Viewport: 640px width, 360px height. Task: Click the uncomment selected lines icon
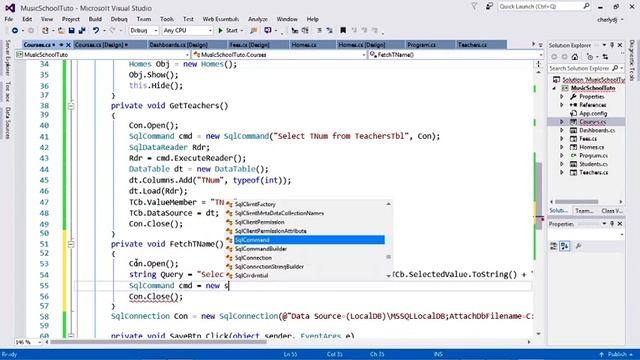tap(329, 31)
